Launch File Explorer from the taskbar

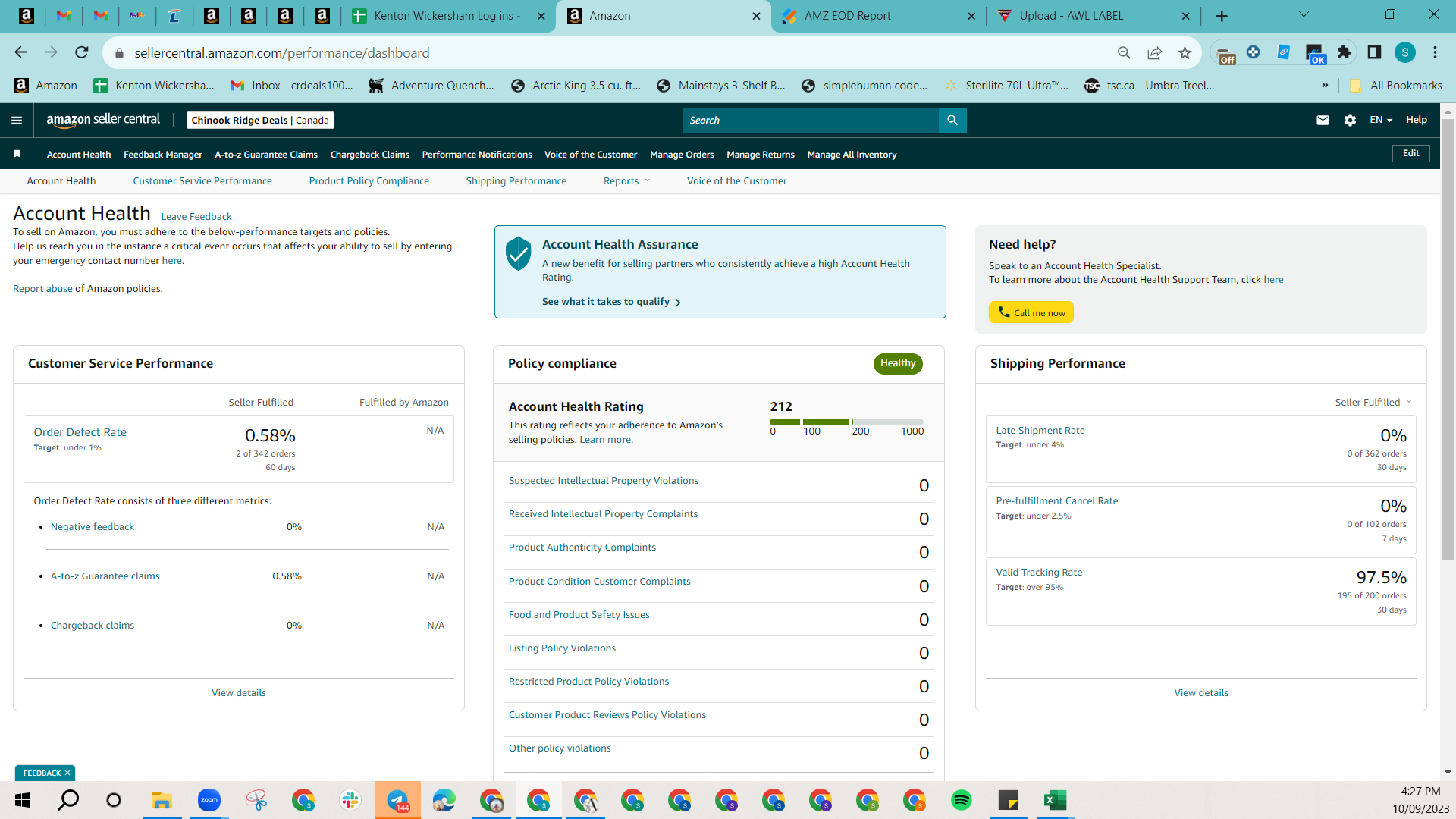pyautogui.click(x=162, y=800)
